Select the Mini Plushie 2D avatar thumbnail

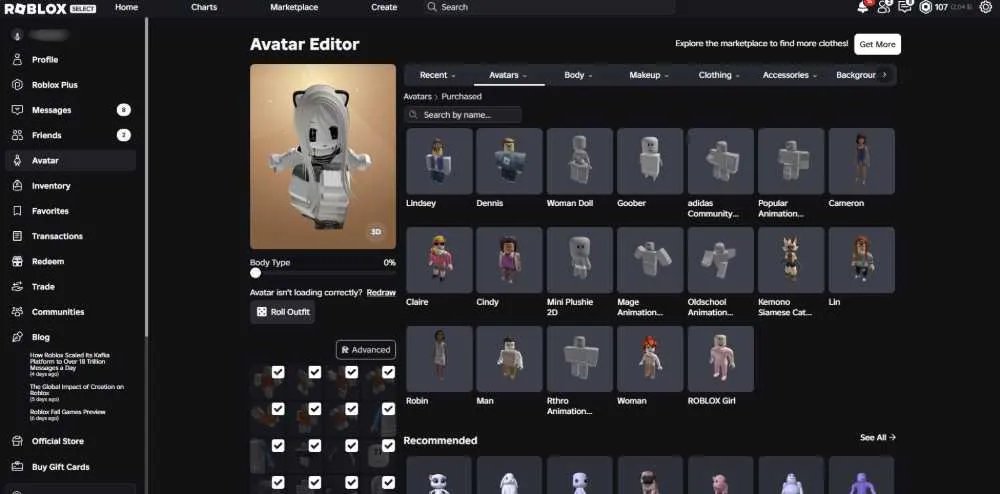point(580,260)
